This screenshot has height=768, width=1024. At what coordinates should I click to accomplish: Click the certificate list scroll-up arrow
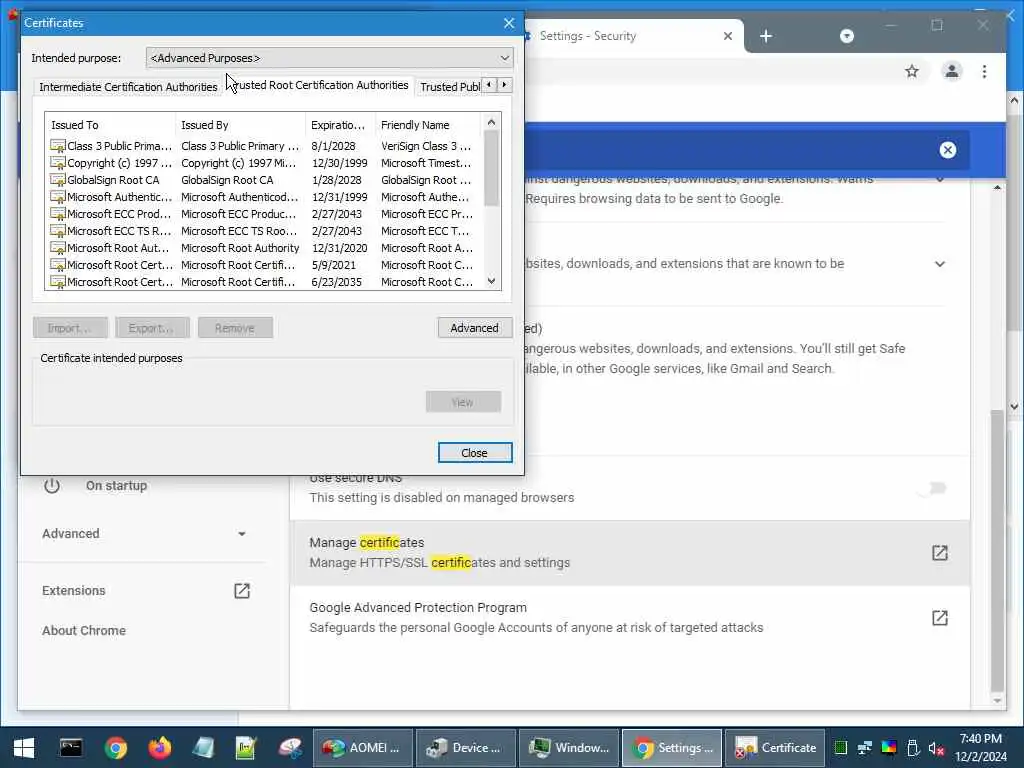(492, 123)
